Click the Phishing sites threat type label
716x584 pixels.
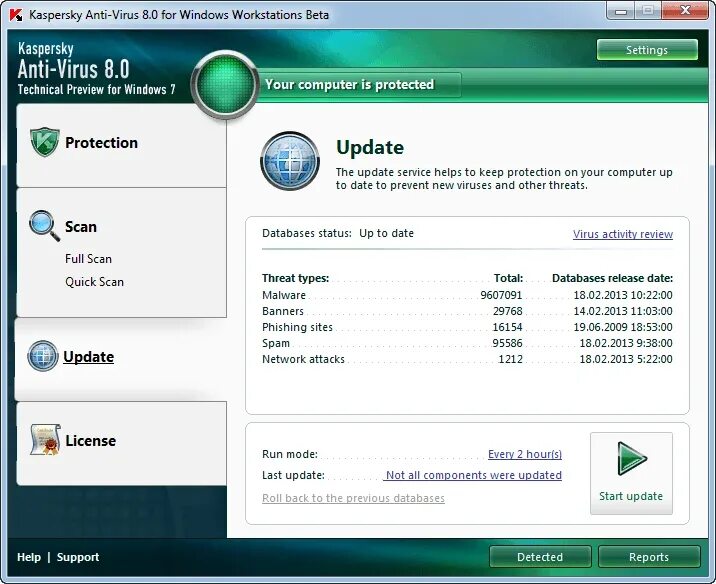[x=297, y=327]
